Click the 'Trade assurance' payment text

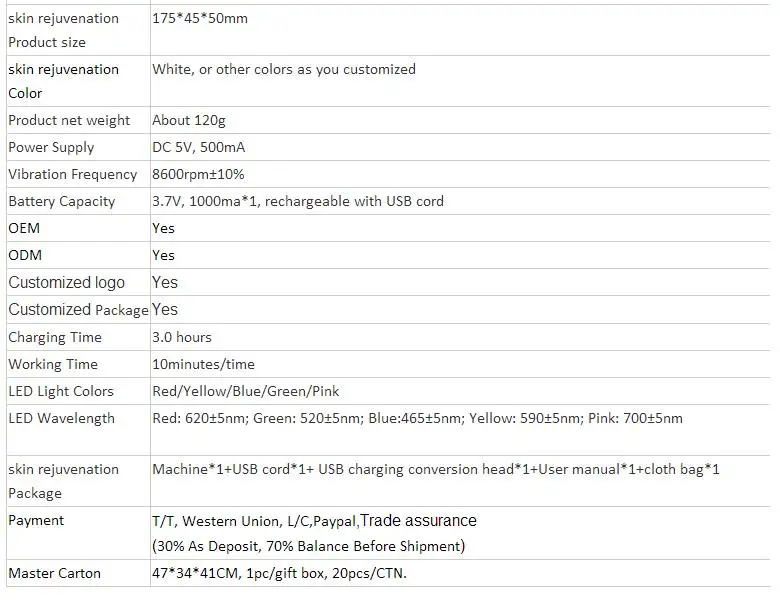coord(418,520)
